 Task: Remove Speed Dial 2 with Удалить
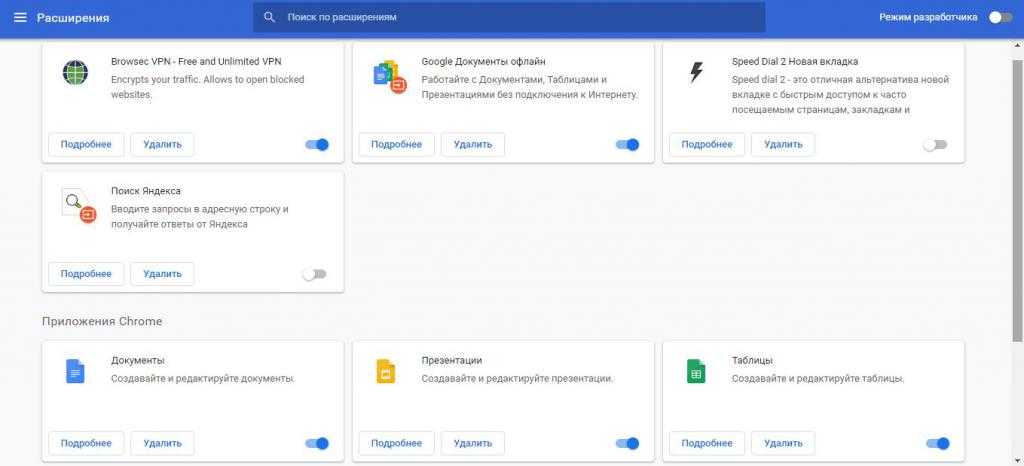point(783,144)
